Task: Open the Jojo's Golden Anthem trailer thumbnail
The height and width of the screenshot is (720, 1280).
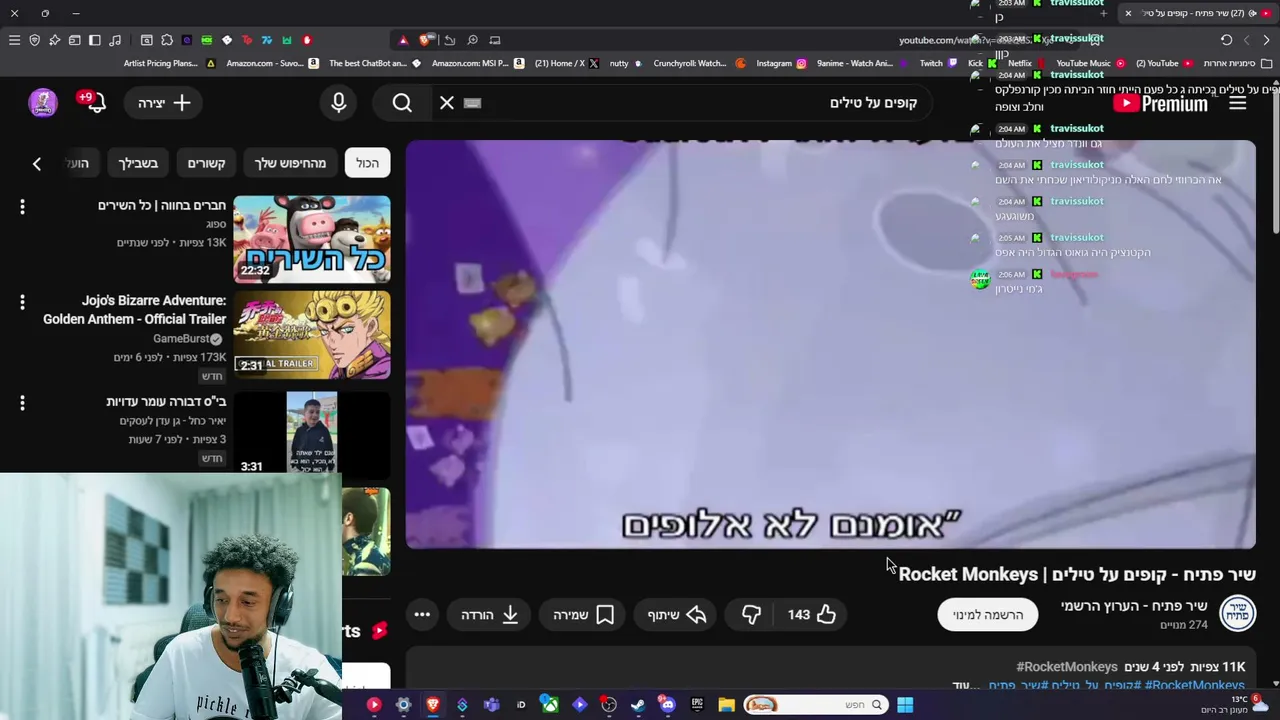Action: 312,335
